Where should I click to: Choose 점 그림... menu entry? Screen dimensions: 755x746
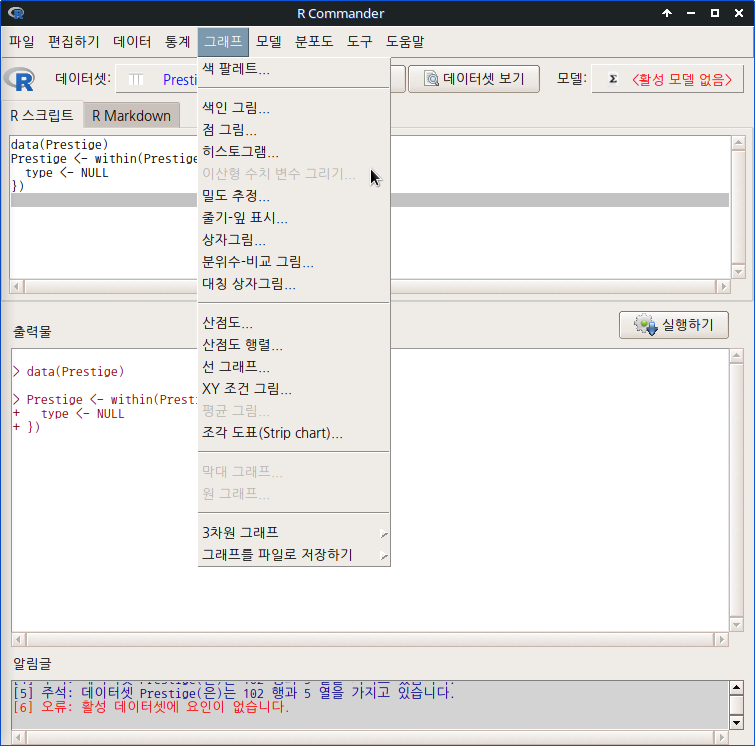click(x=294, y=130)
